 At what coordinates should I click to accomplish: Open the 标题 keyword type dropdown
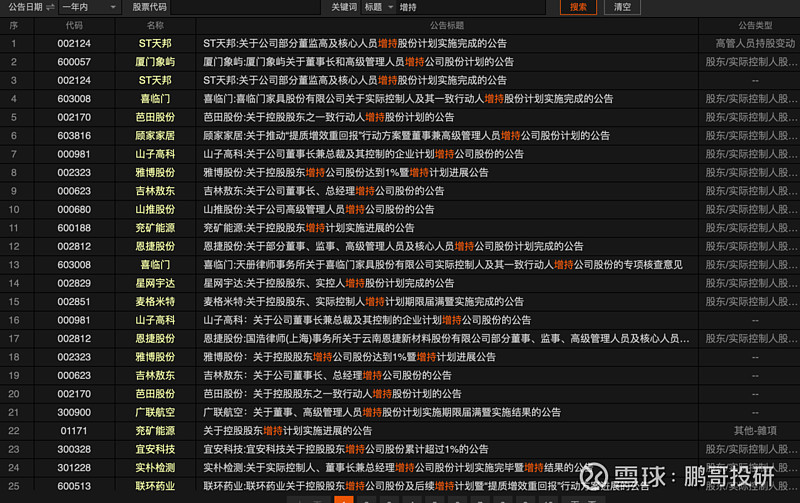click(378, 7)
